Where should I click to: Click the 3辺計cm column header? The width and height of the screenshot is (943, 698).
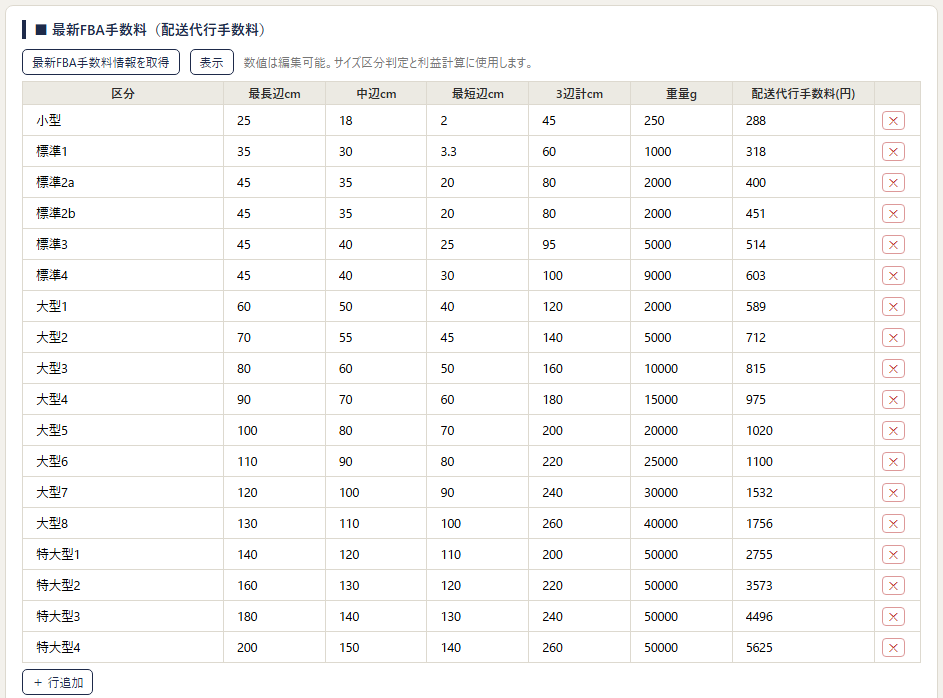coord(579,94)
